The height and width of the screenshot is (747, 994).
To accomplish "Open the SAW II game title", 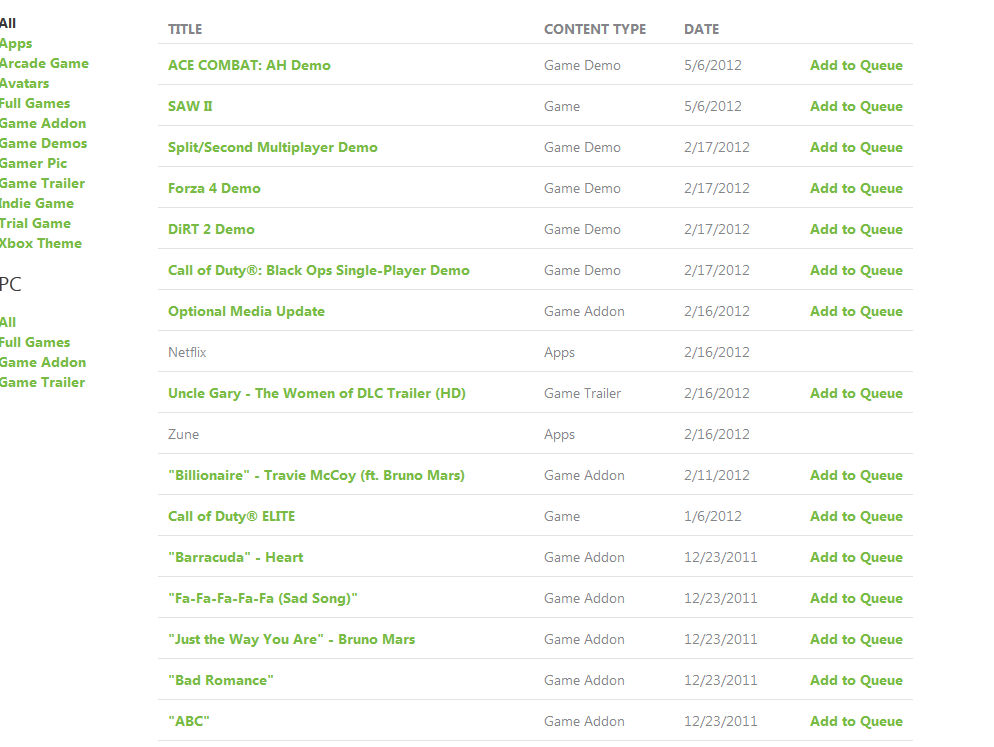I will [190, 107].
